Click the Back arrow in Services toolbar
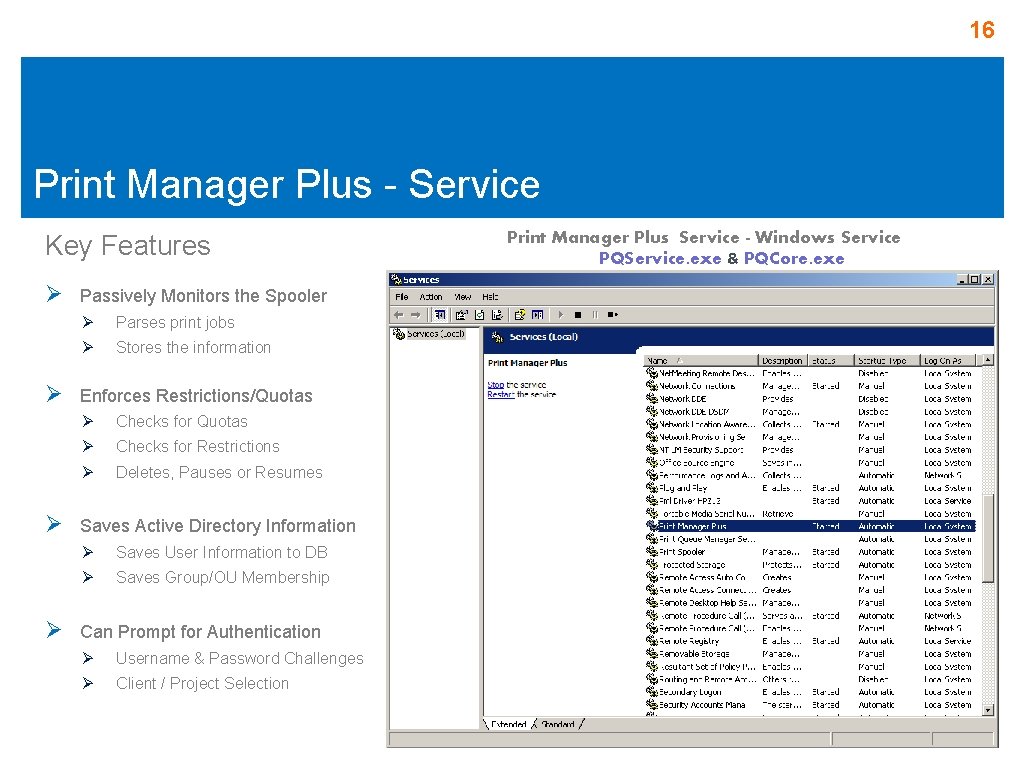The height and width of the screenshot is (768, 1024). [x=398, y=315]
